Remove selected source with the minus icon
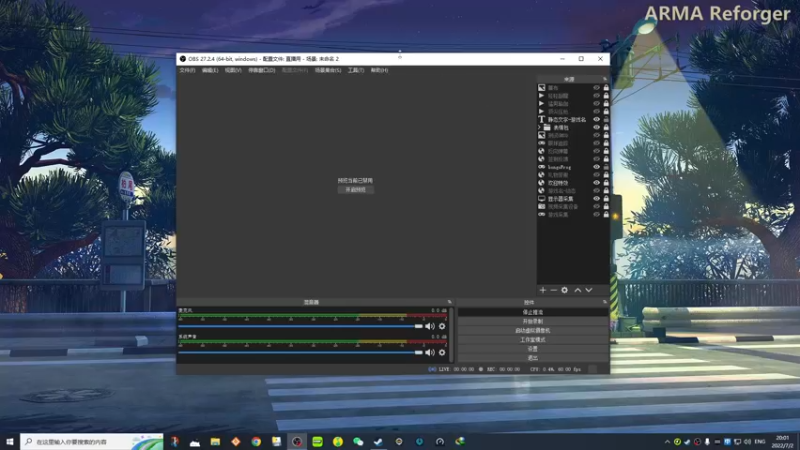The height and width of the screenshot is (450, 800). (554, 290)
